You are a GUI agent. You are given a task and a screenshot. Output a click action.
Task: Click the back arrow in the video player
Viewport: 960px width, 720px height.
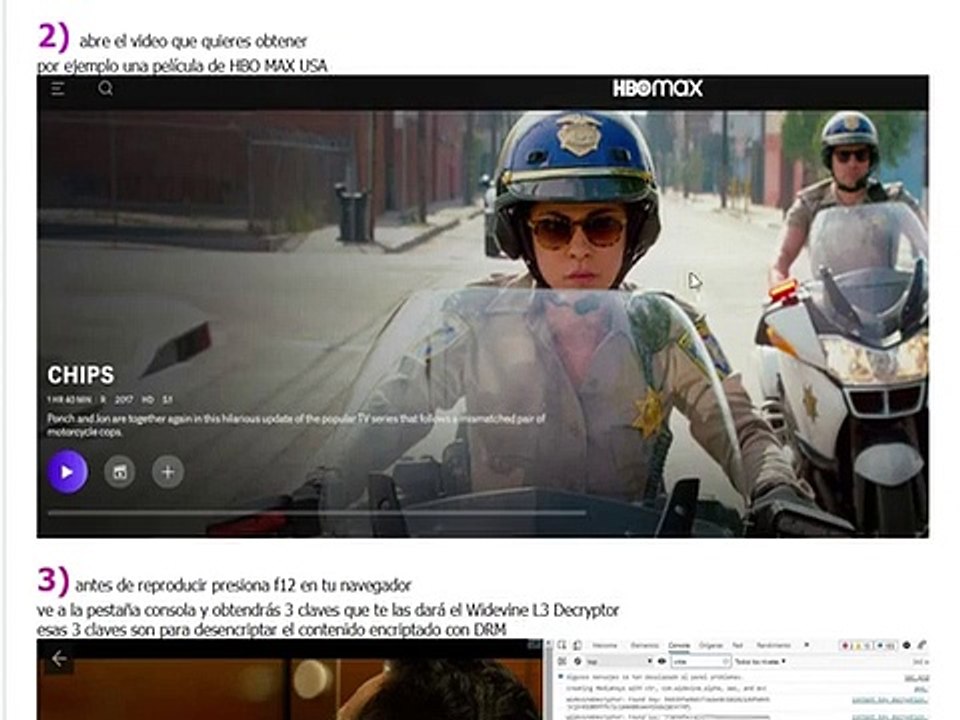(59, 659)
